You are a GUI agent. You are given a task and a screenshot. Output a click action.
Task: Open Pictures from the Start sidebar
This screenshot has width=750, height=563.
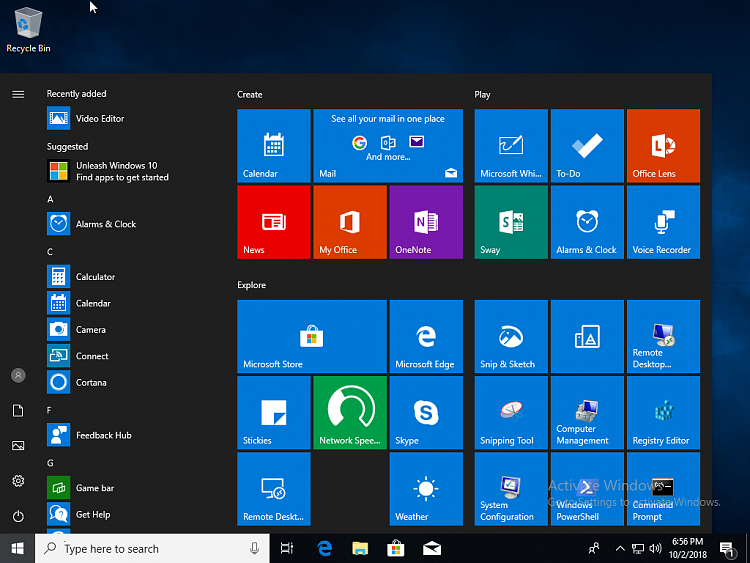(18, 446)
